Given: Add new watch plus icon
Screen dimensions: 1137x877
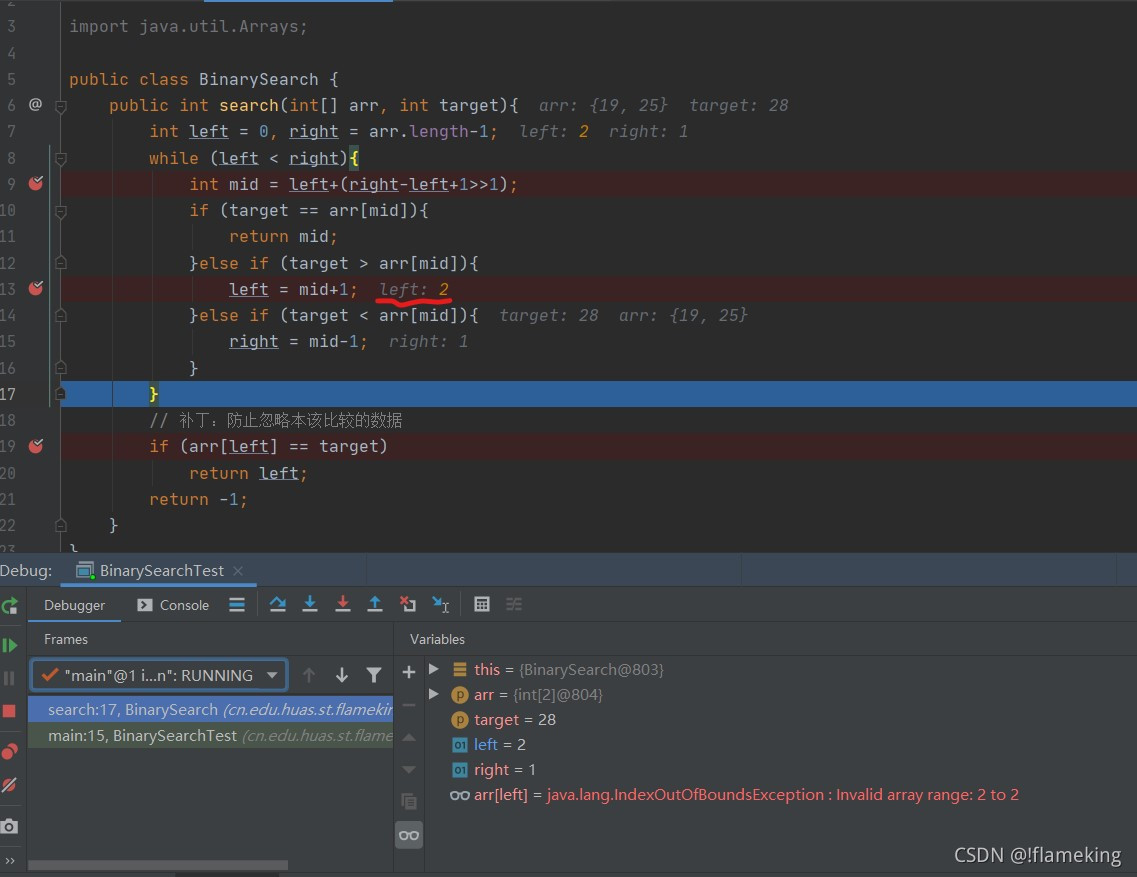Looking at the screenshot, I should (x=409, y=672).
